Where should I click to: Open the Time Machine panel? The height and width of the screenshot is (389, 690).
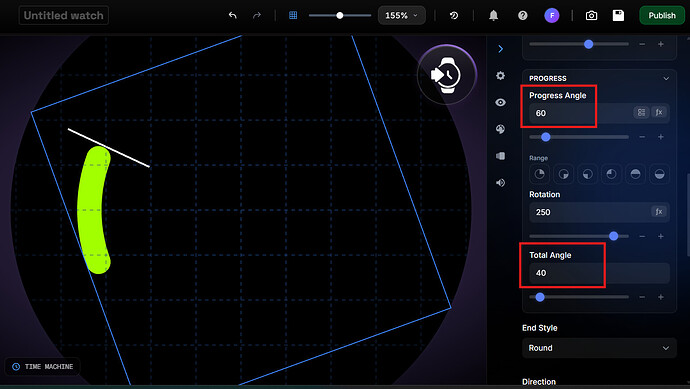43,367
